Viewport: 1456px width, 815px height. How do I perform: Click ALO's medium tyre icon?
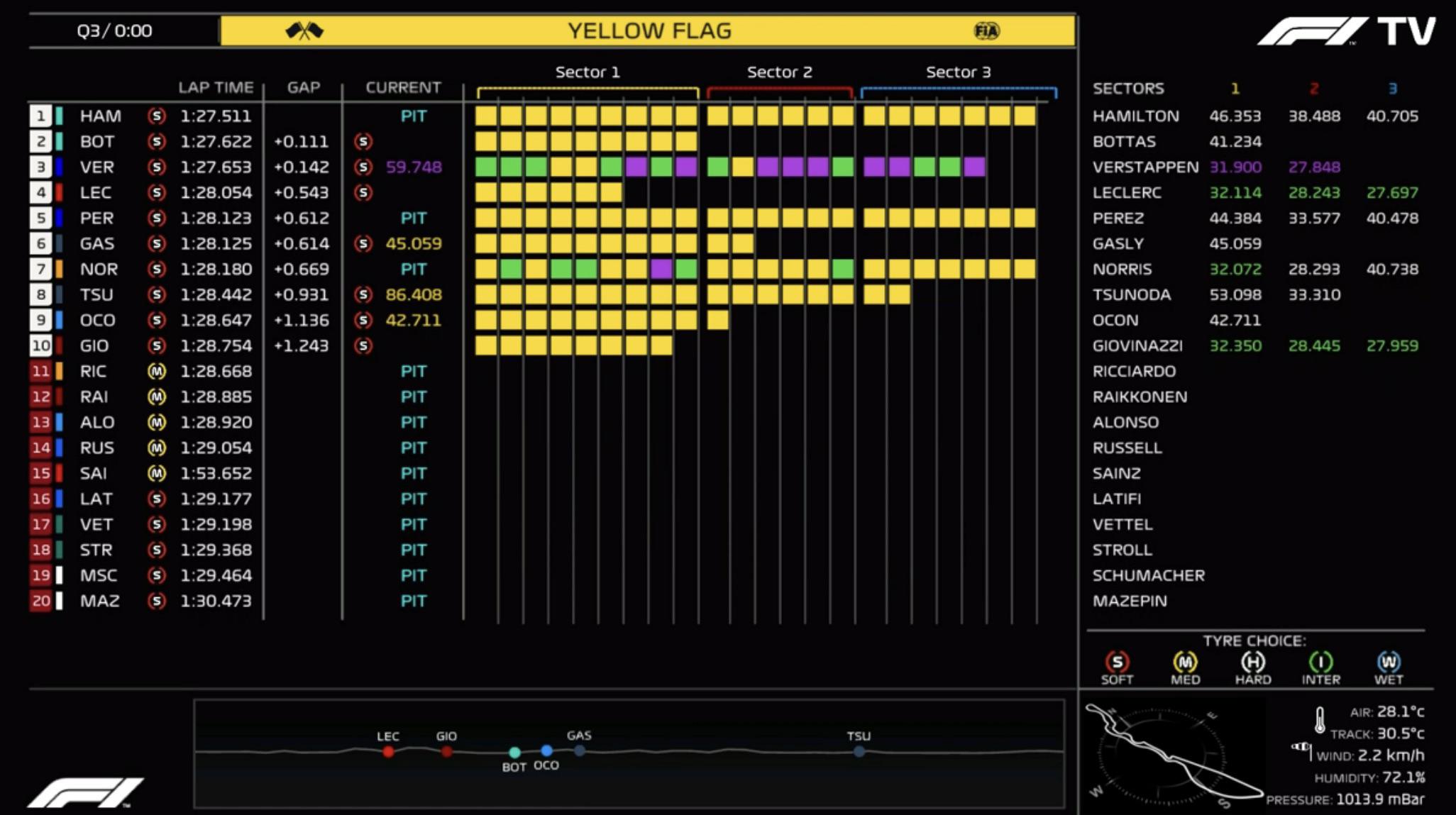pyautogui.click(x=156, y=422)
